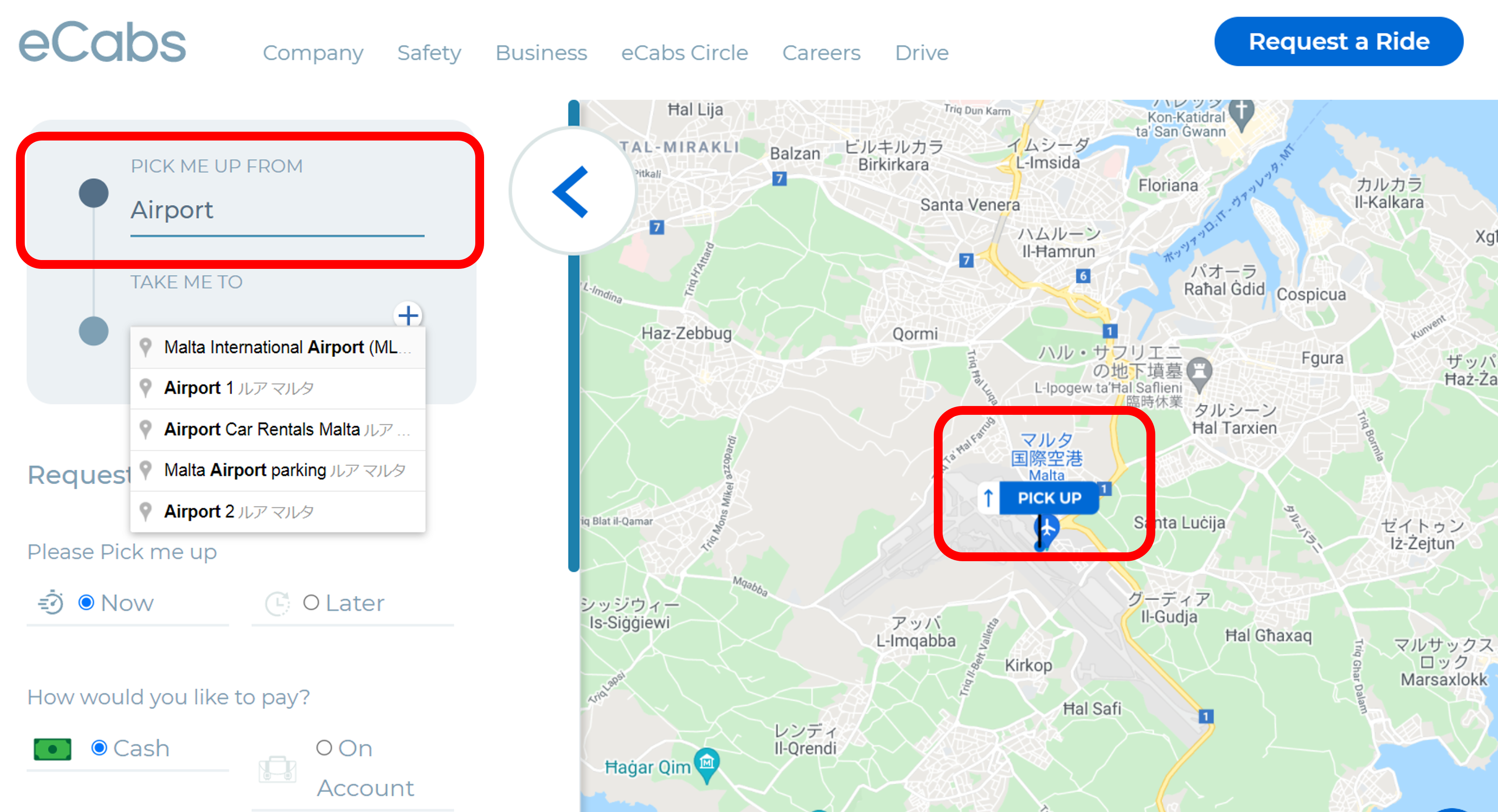The image size is (1498, 812).
Task: Click pin icon next to Airport 1
Action: tap(146, 388)
